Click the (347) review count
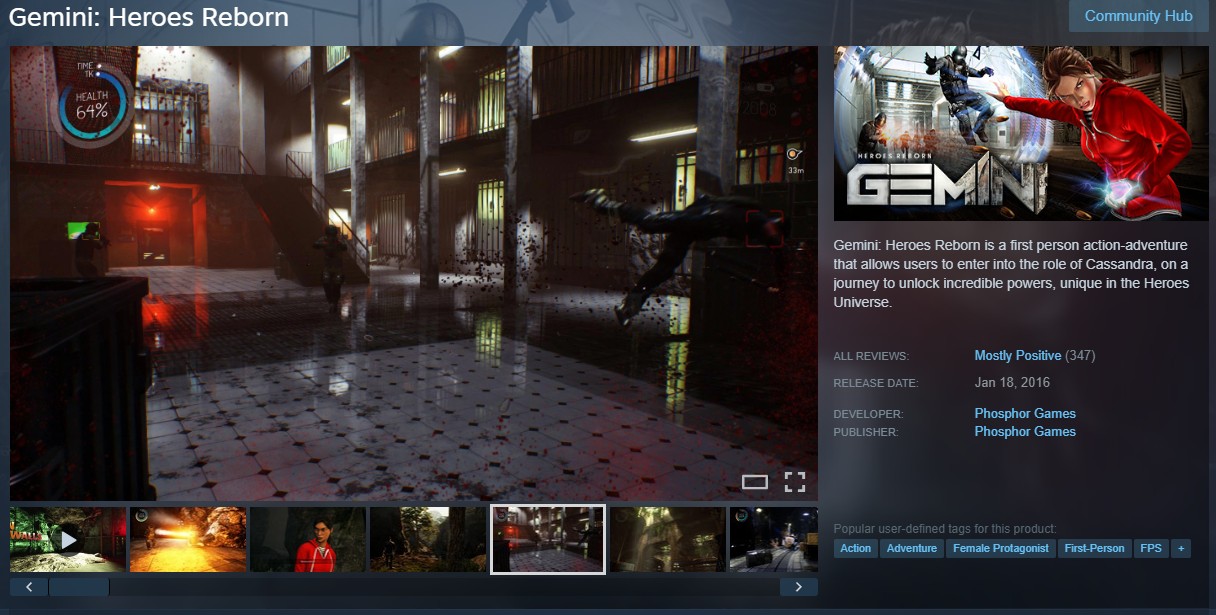This screenshot has width=1216, height=615. click(1080, 356)
